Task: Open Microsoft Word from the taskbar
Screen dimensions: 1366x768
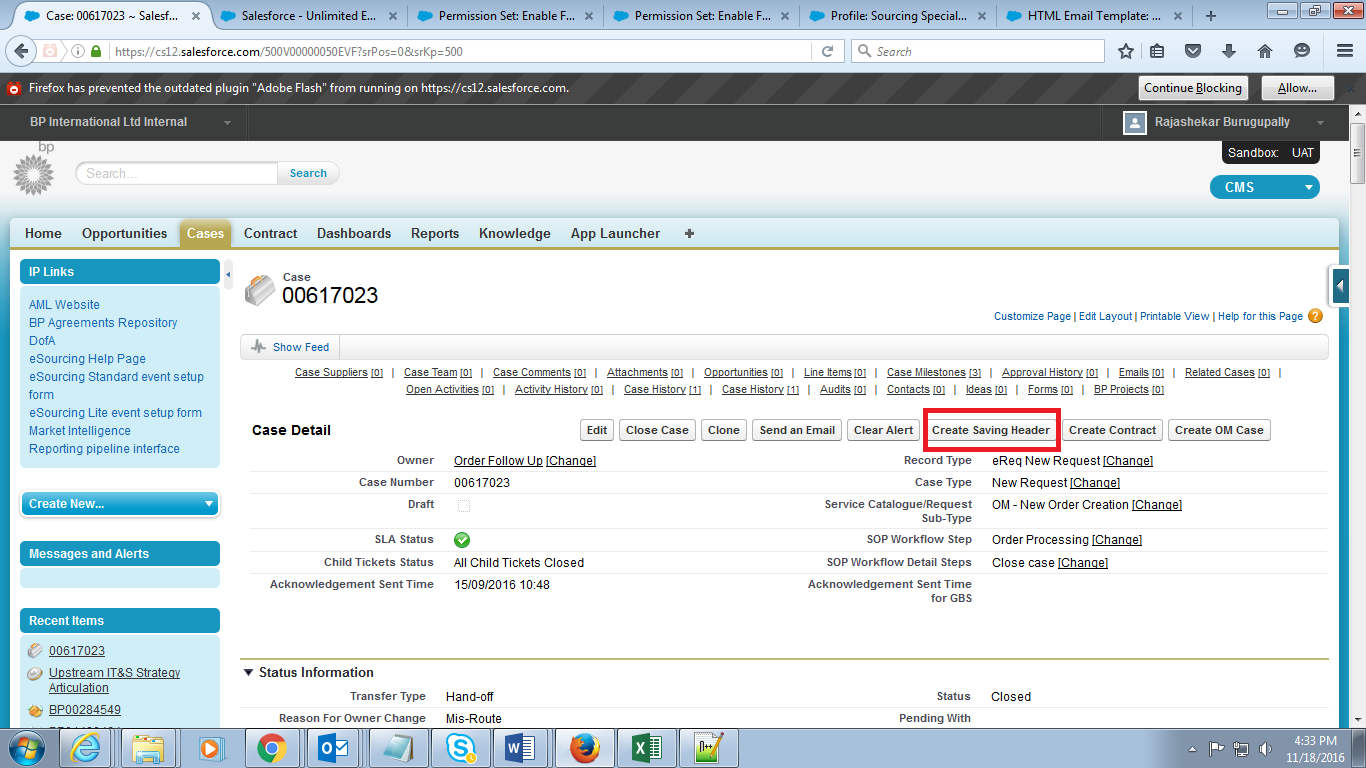Action: coord(521,748)
